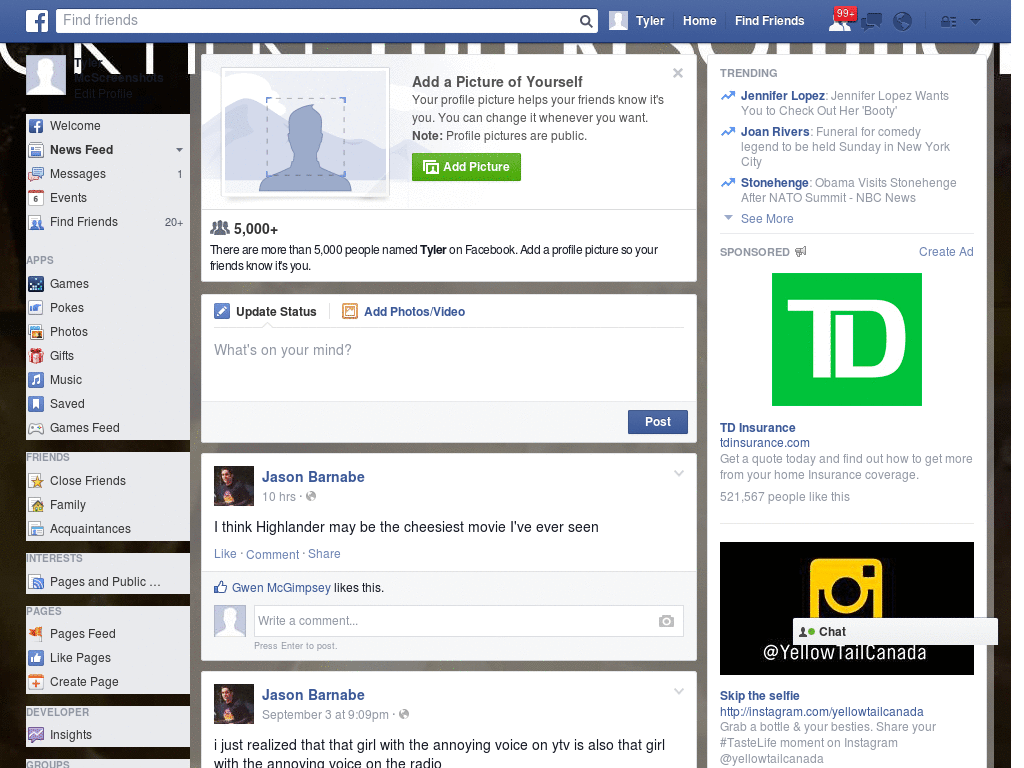Click the What's on your mind field
The image size is (1024, 768).
(x=449, y=364)
